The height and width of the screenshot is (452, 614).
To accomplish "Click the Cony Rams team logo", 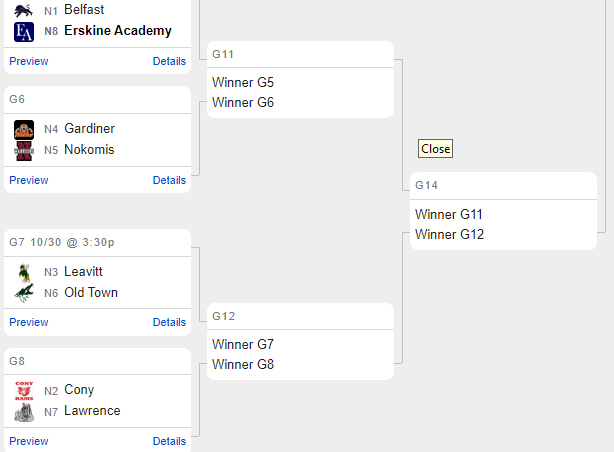I will [24, 390].
